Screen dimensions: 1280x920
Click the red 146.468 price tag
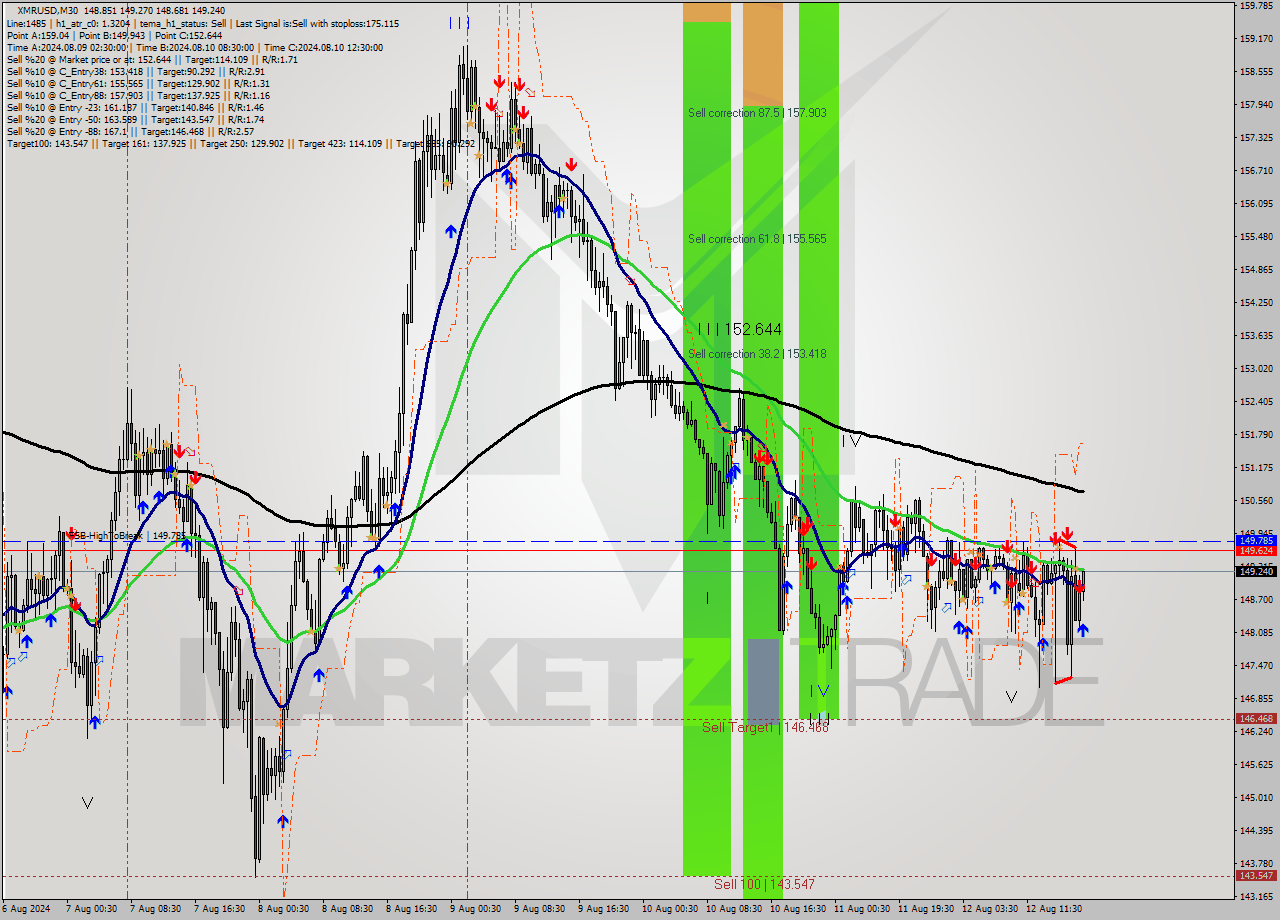(x=1256, y=718)
